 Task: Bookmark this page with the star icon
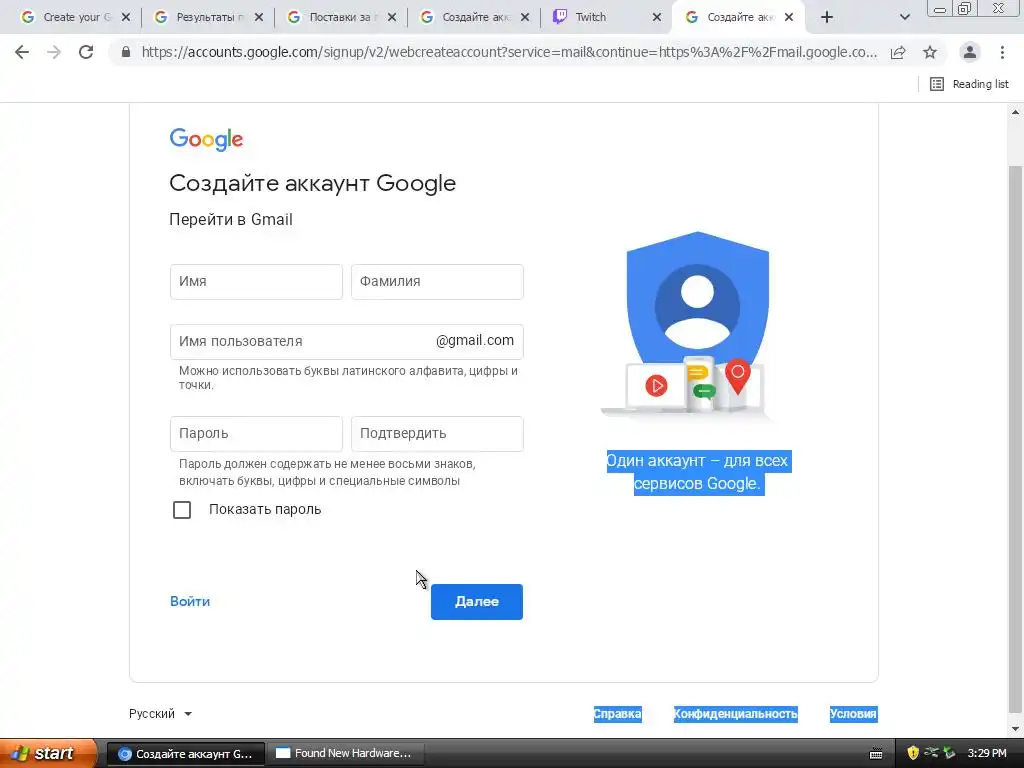click(x=930, y=52)
